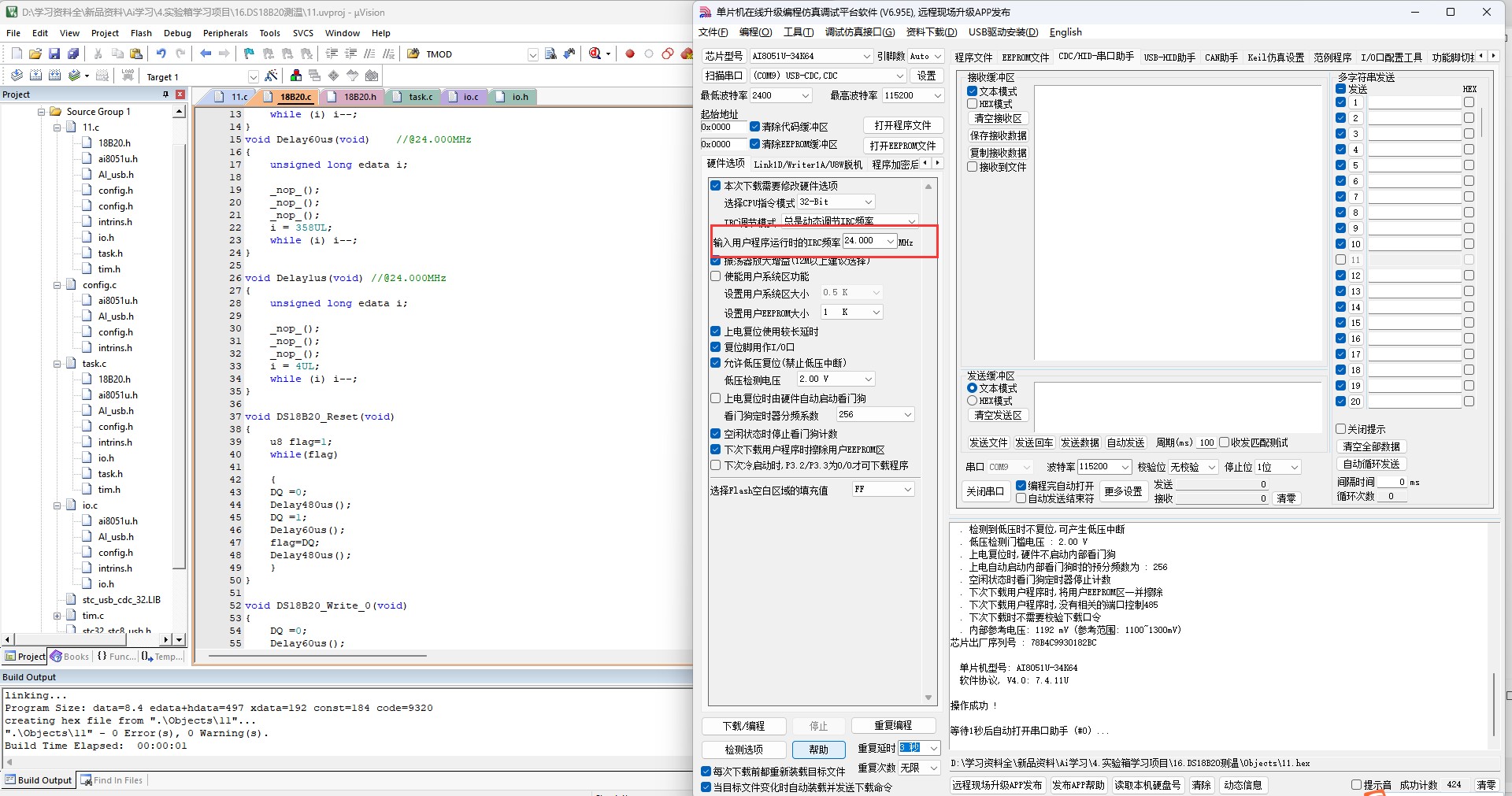Toggle 清除代码缓冲区 checkbox

click(754, 126)
